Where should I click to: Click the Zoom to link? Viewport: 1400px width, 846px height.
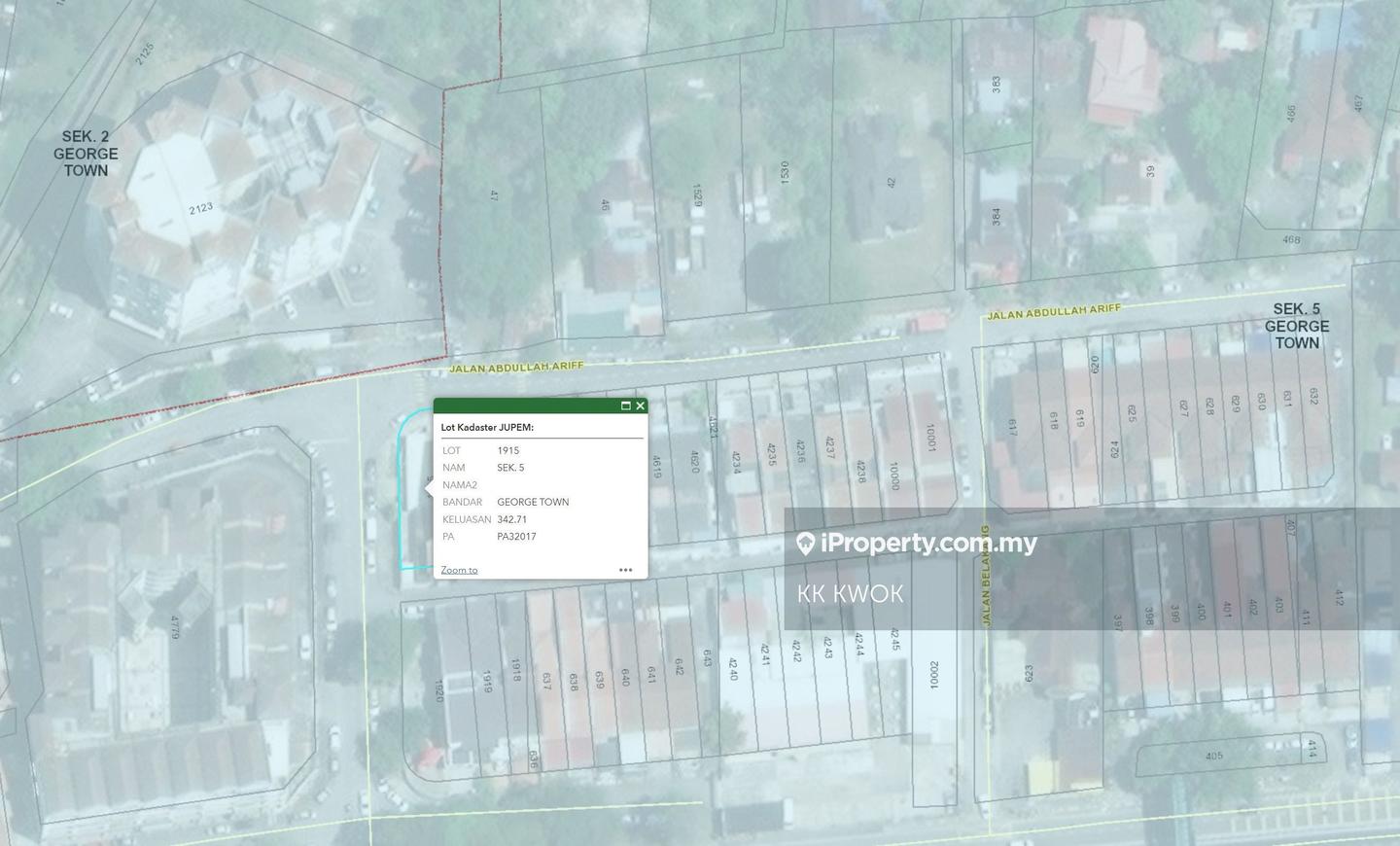coord(459,570)
